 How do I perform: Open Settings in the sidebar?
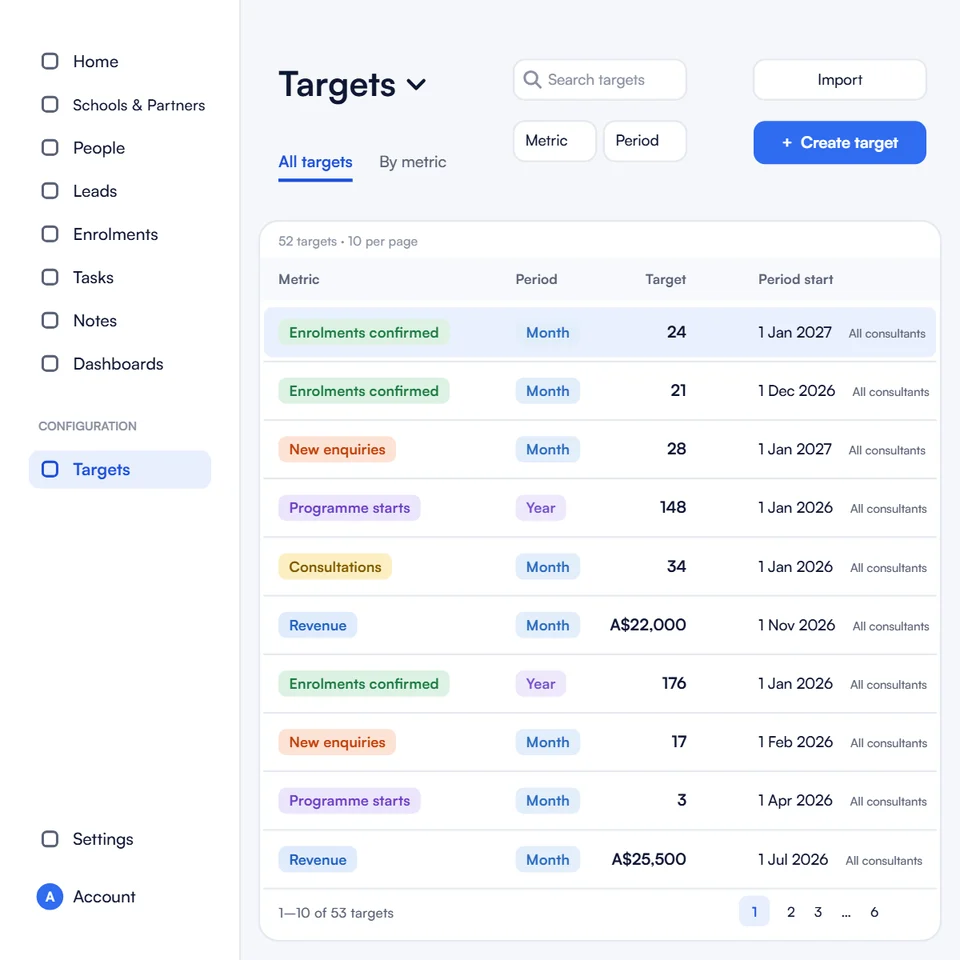[103, 839]
